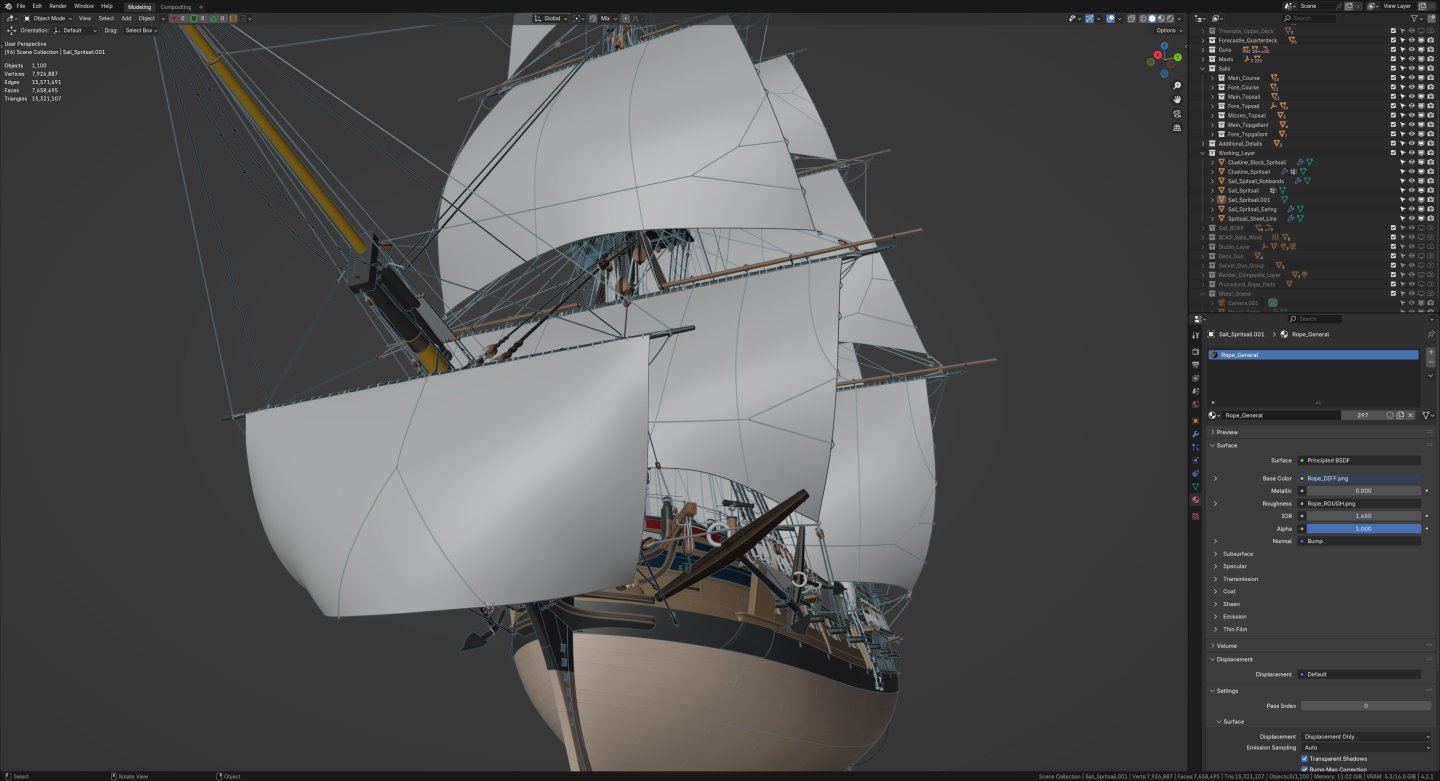Open Render properties tab icon
This screenshot has width=1440, height=781.
[x=1195, y=352]
